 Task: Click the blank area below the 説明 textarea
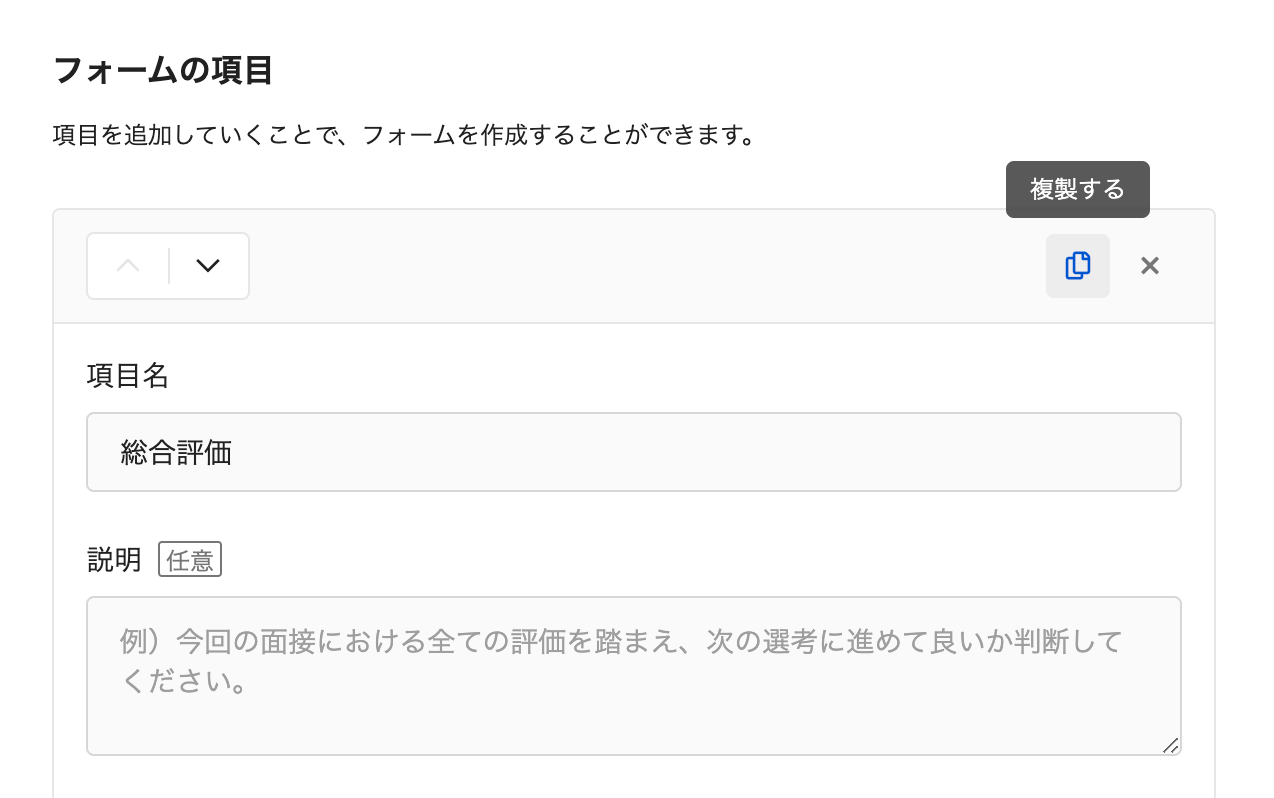tap(634, 778)
